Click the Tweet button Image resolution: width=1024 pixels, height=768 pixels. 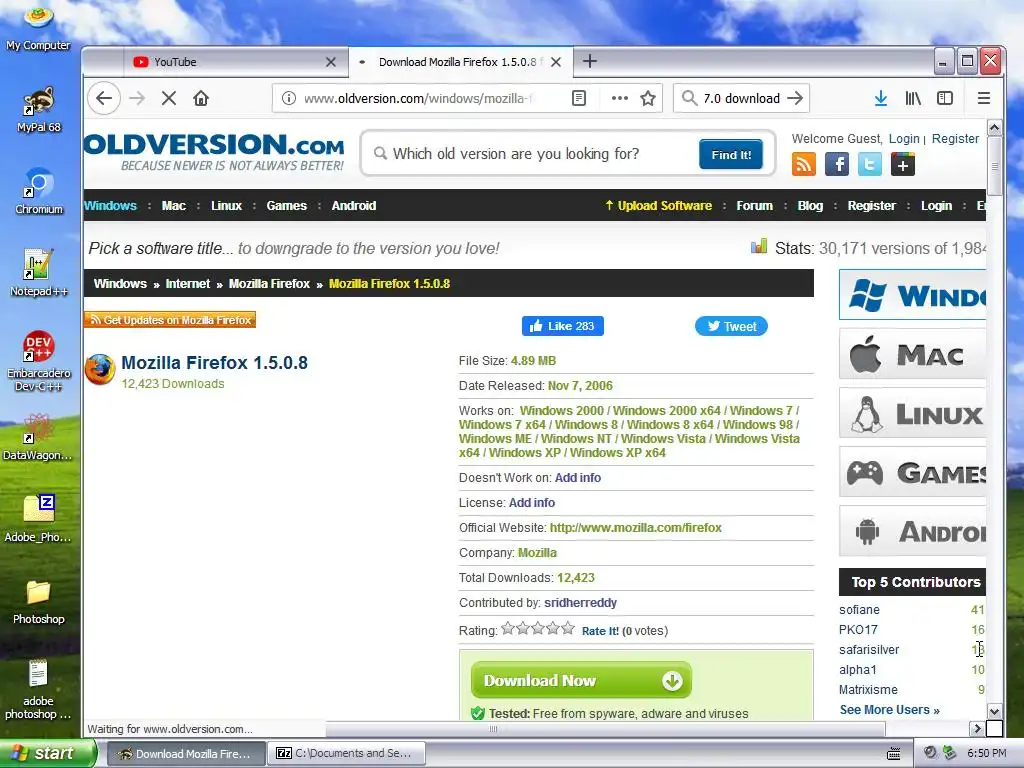click(x=731, y=326)
